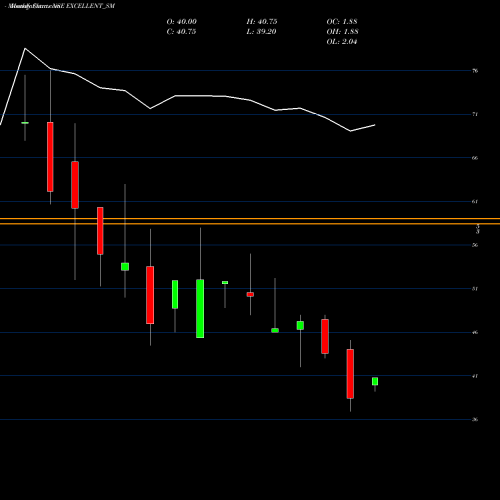Click the 71 price axis label

[475, 114]
